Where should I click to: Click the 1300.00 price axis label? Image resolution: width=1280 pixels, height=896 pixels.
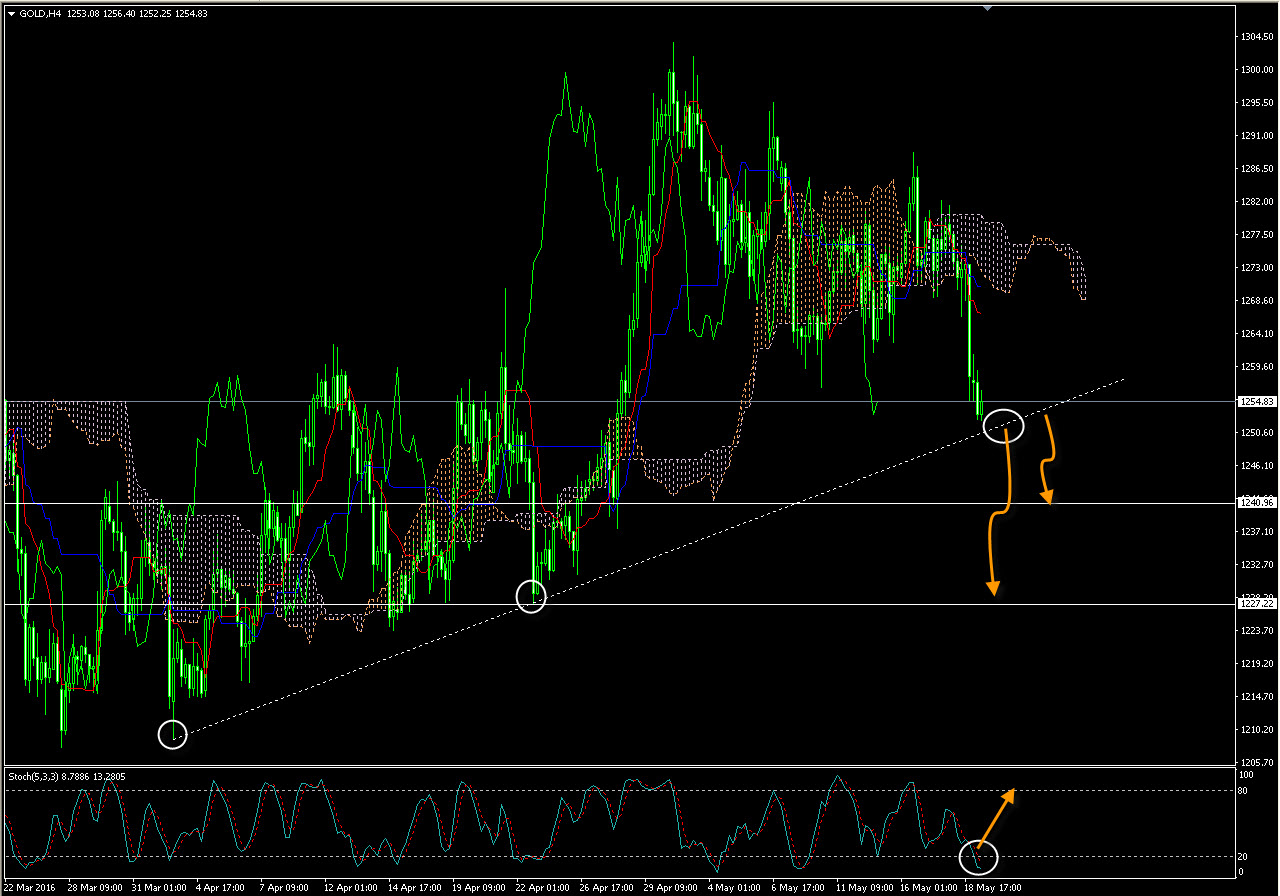[1256, 69]
